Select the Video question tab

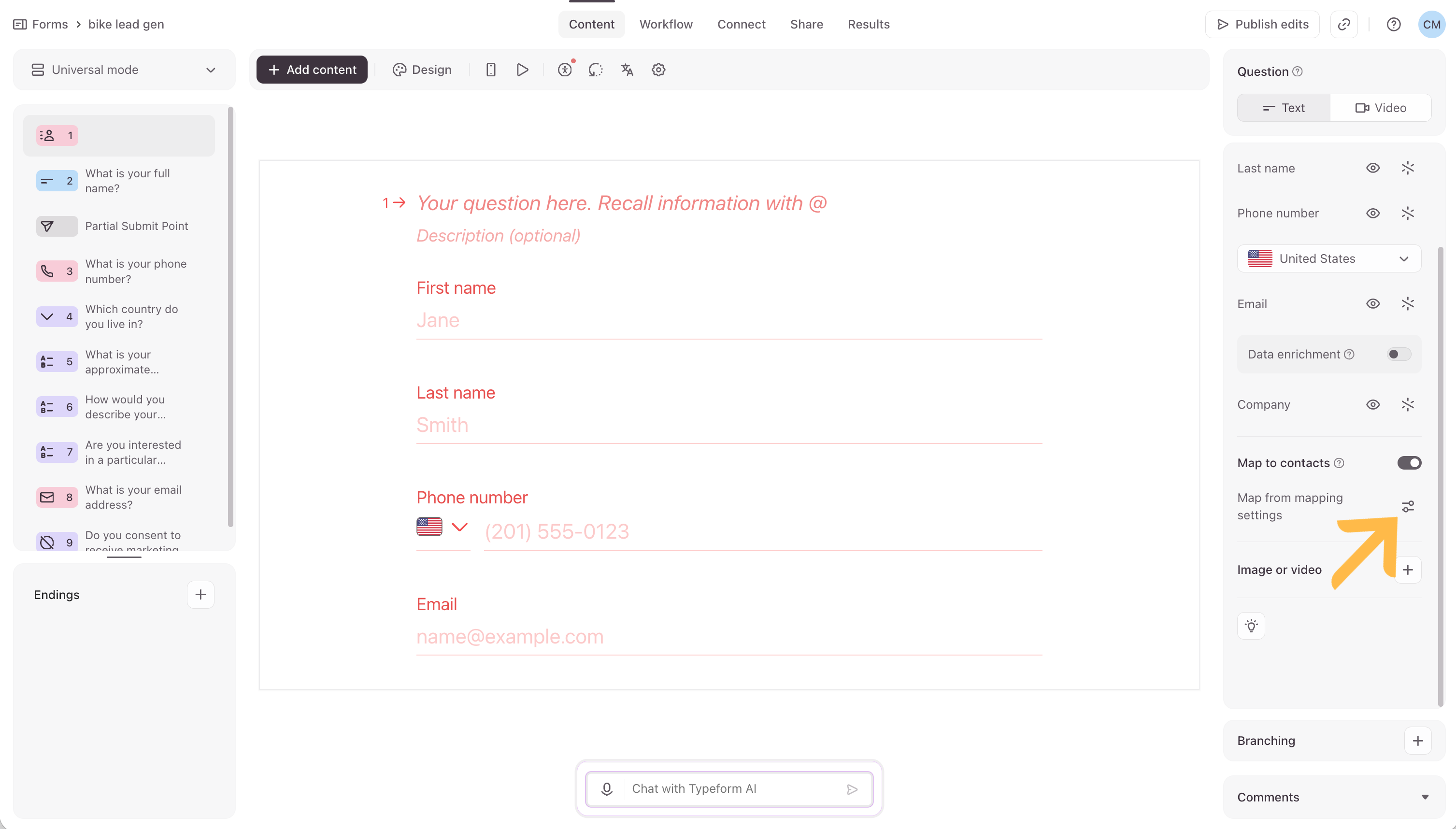pos(1380,108)
